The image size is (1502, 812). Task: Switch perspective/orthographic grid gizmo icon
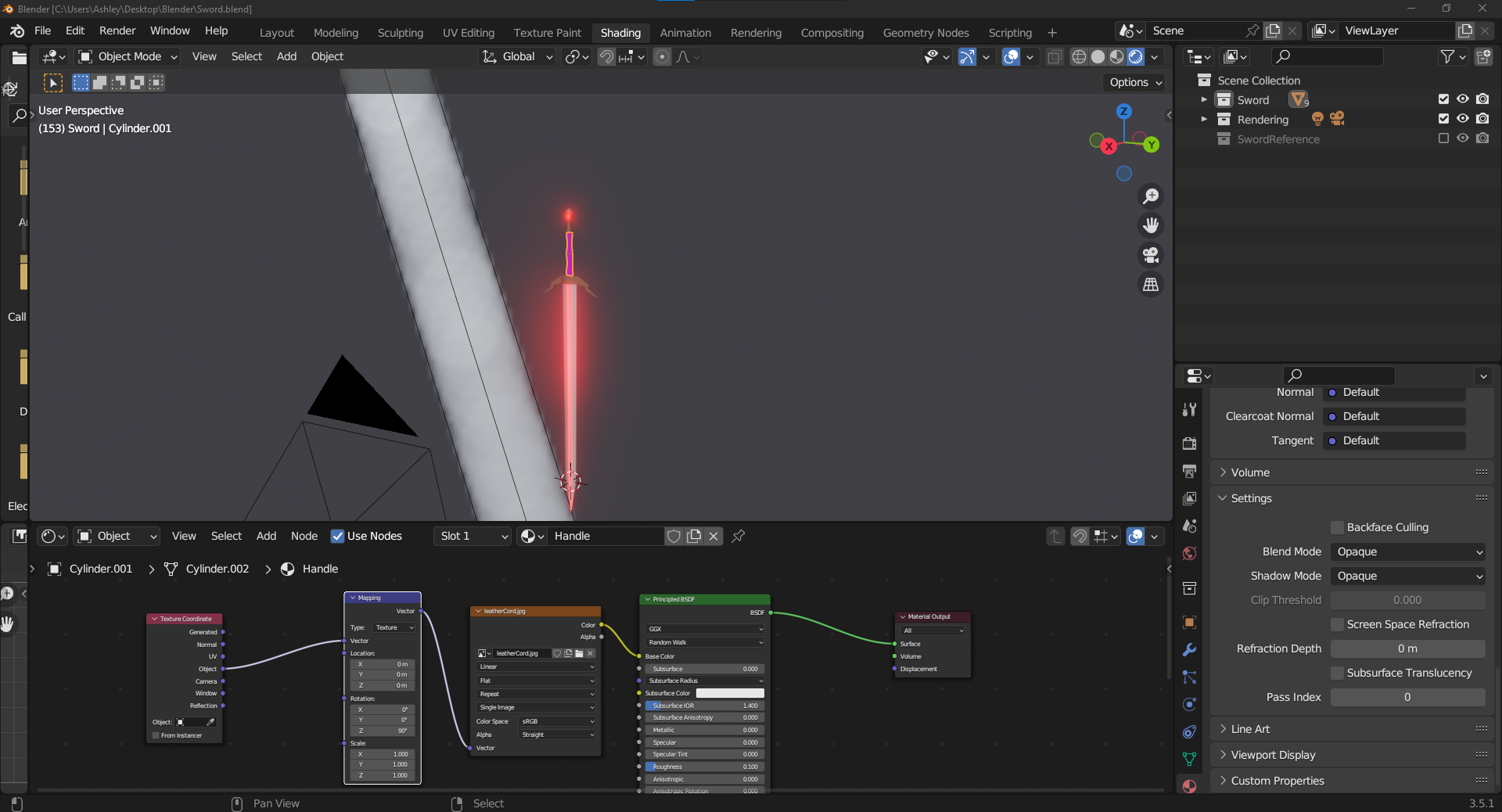click(x=1151, y=286)
